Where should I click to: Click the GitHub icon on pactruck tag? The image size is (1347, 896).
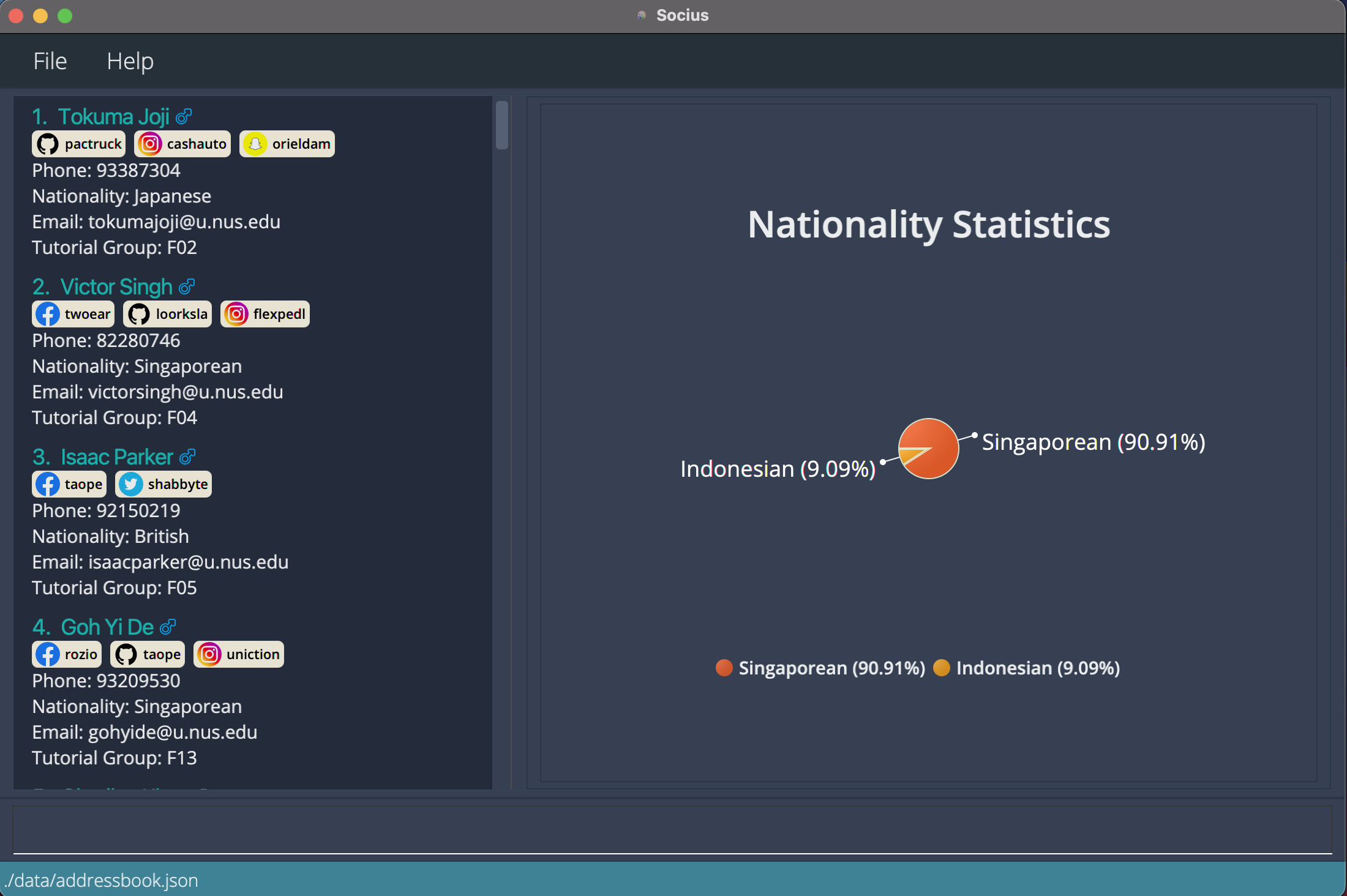coord(48,144)
